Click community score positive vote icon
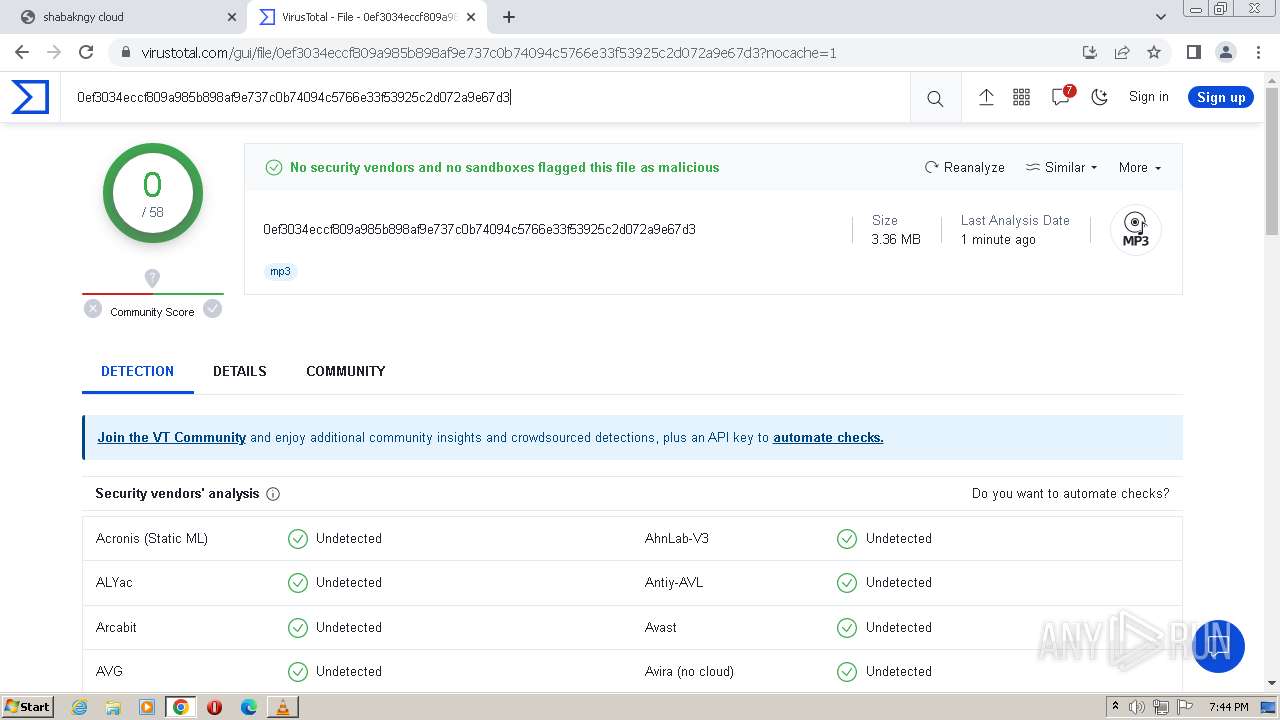1280x720 pixels. point(212,309)
